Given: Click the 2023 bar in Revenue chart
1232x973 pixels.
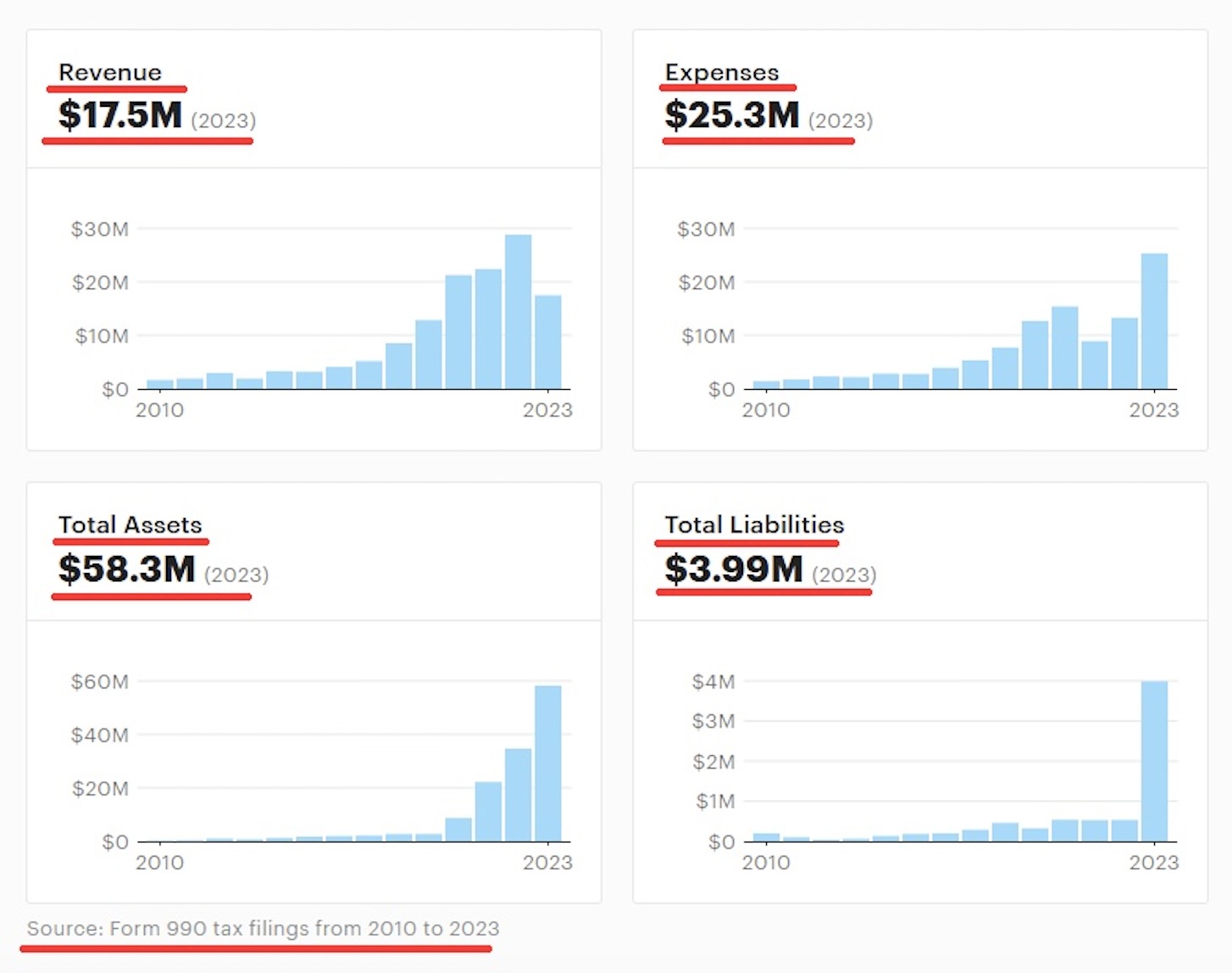Looking at the screenshot, I should 548,342.
